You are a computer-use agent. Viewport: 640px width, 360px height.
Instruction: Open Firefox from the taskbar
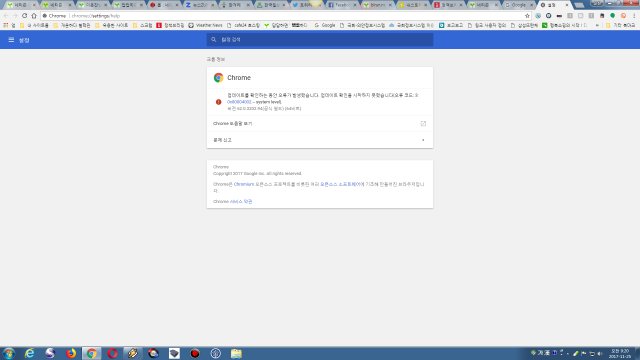(x=71, y=353)
